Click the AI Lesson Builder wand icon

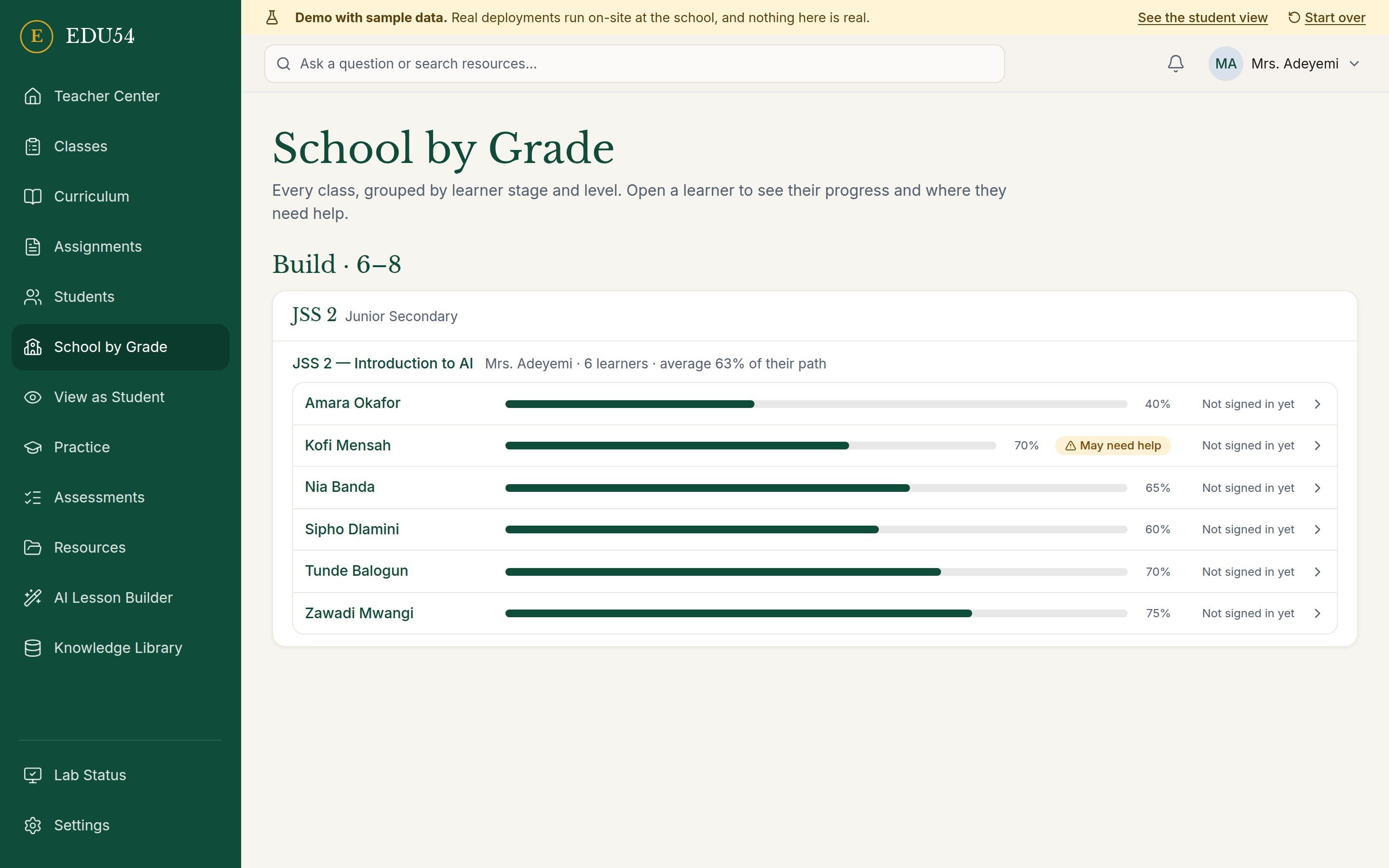click(x=33, y=597)
